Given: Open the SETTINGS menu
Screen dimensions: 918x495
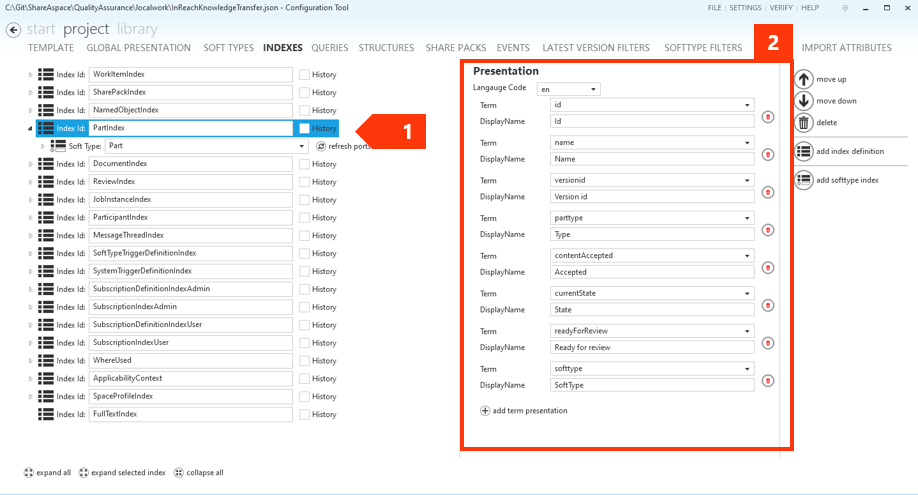Looking at the screenshot, I should point(744,8).
